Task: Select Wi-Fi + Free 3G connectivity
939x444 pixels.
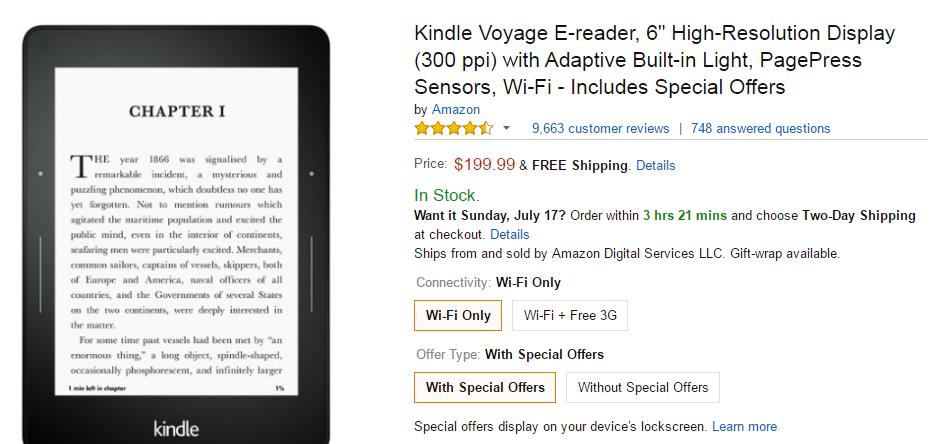Action: [x=570, y=315]
